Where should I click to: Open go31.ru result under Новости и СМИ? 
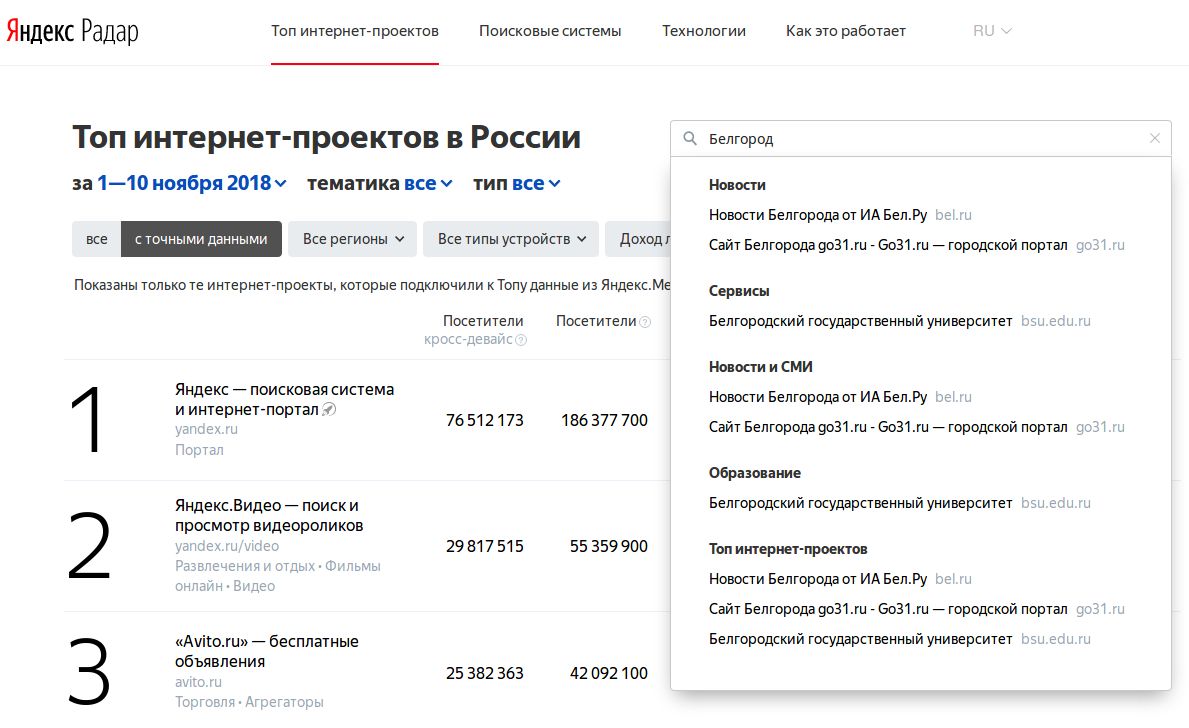pyautogui.click(x=917, y=428)
